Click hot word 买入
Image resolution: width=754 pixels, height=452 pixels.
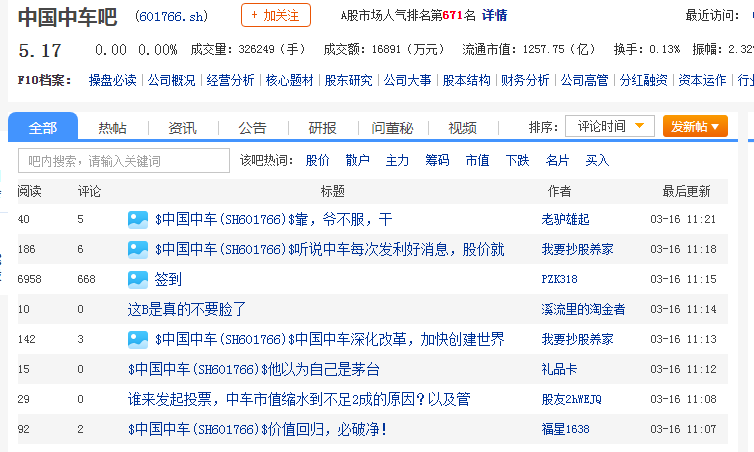[597, 160]
